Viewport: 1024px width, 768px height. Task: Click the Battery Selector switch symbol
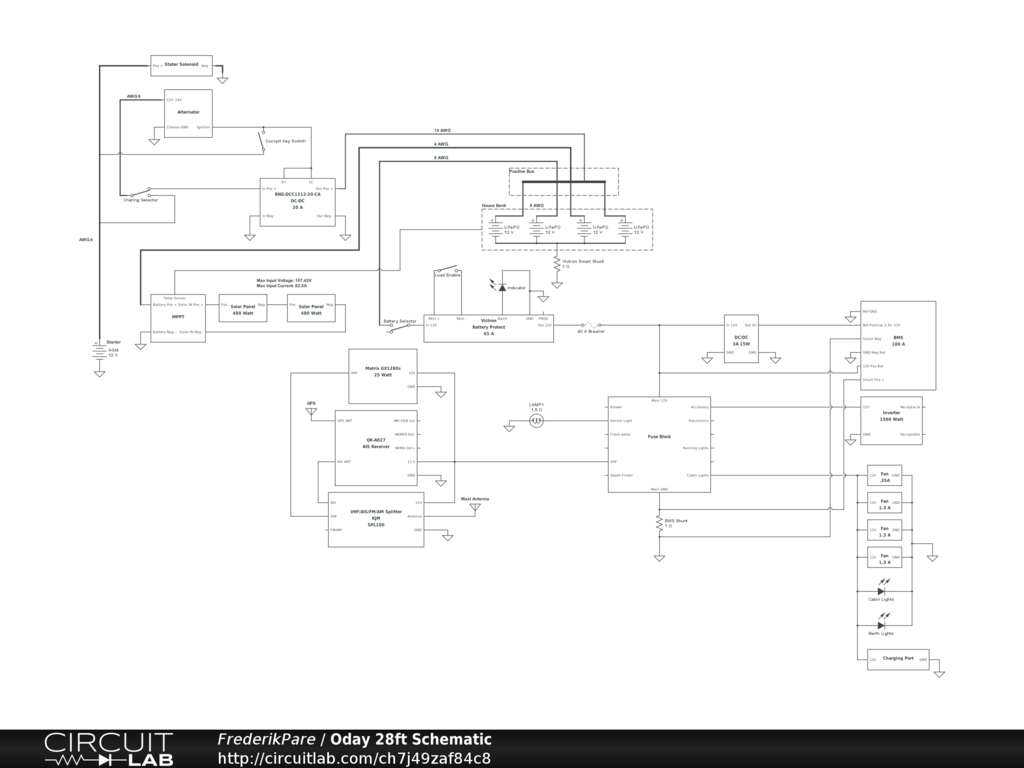[406, 325]
